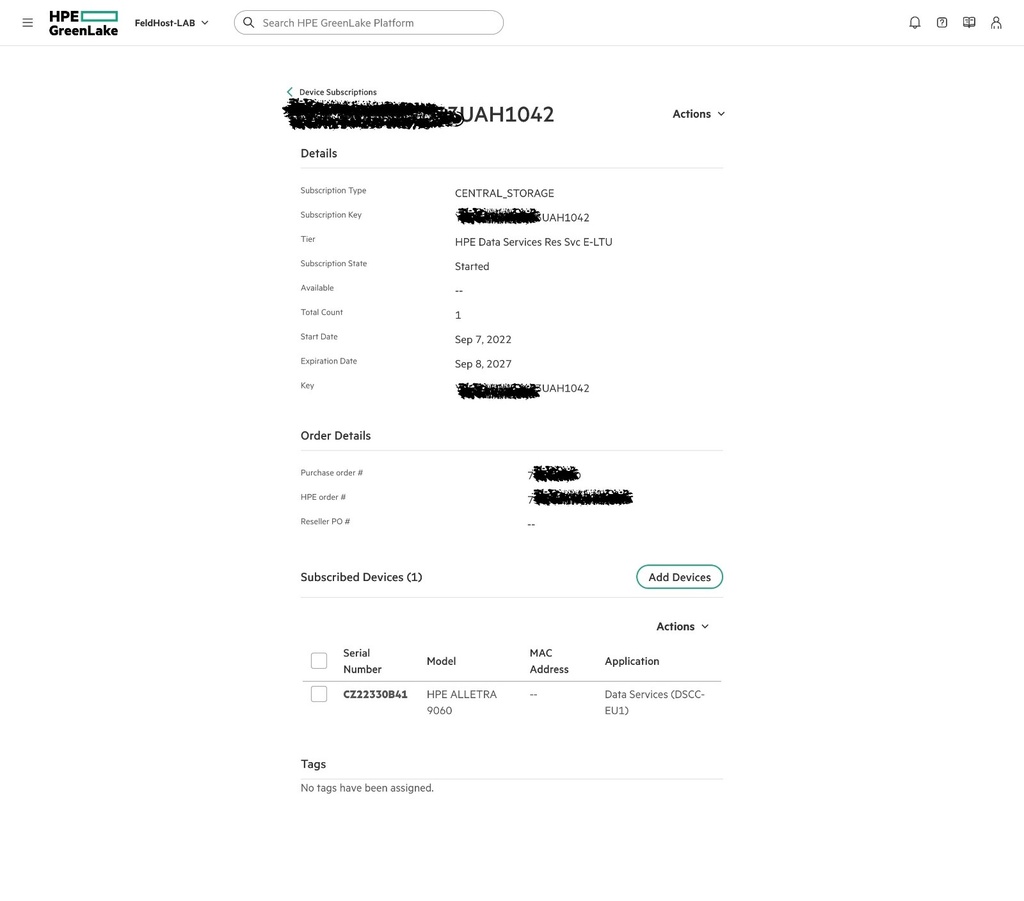The width and height of the screenshot is (1024, 901).
Task: Click the Serial Number column header
Action: click(362, 661)
